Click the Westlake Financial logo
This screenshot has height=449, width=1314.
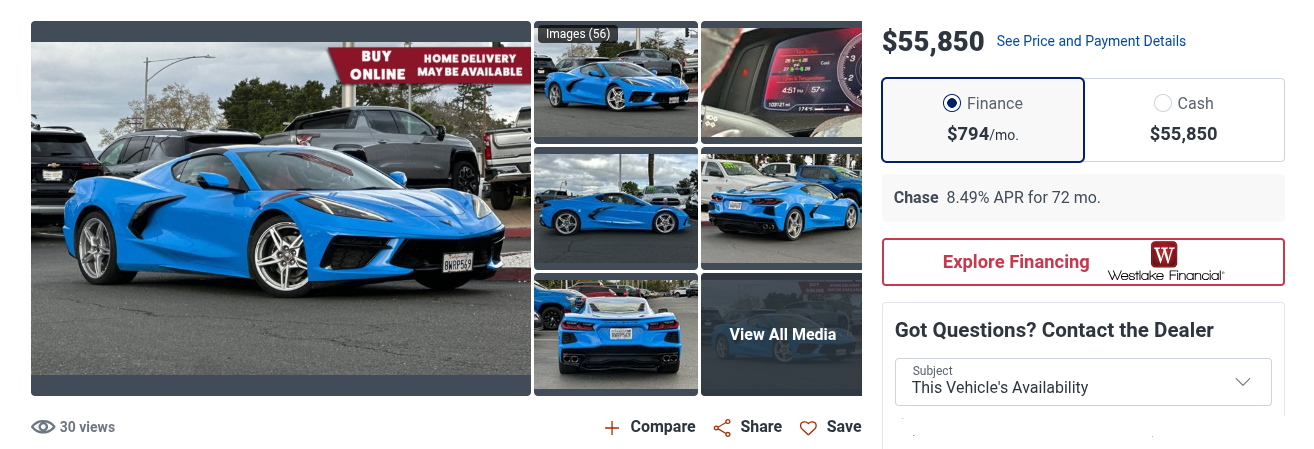1165,262
